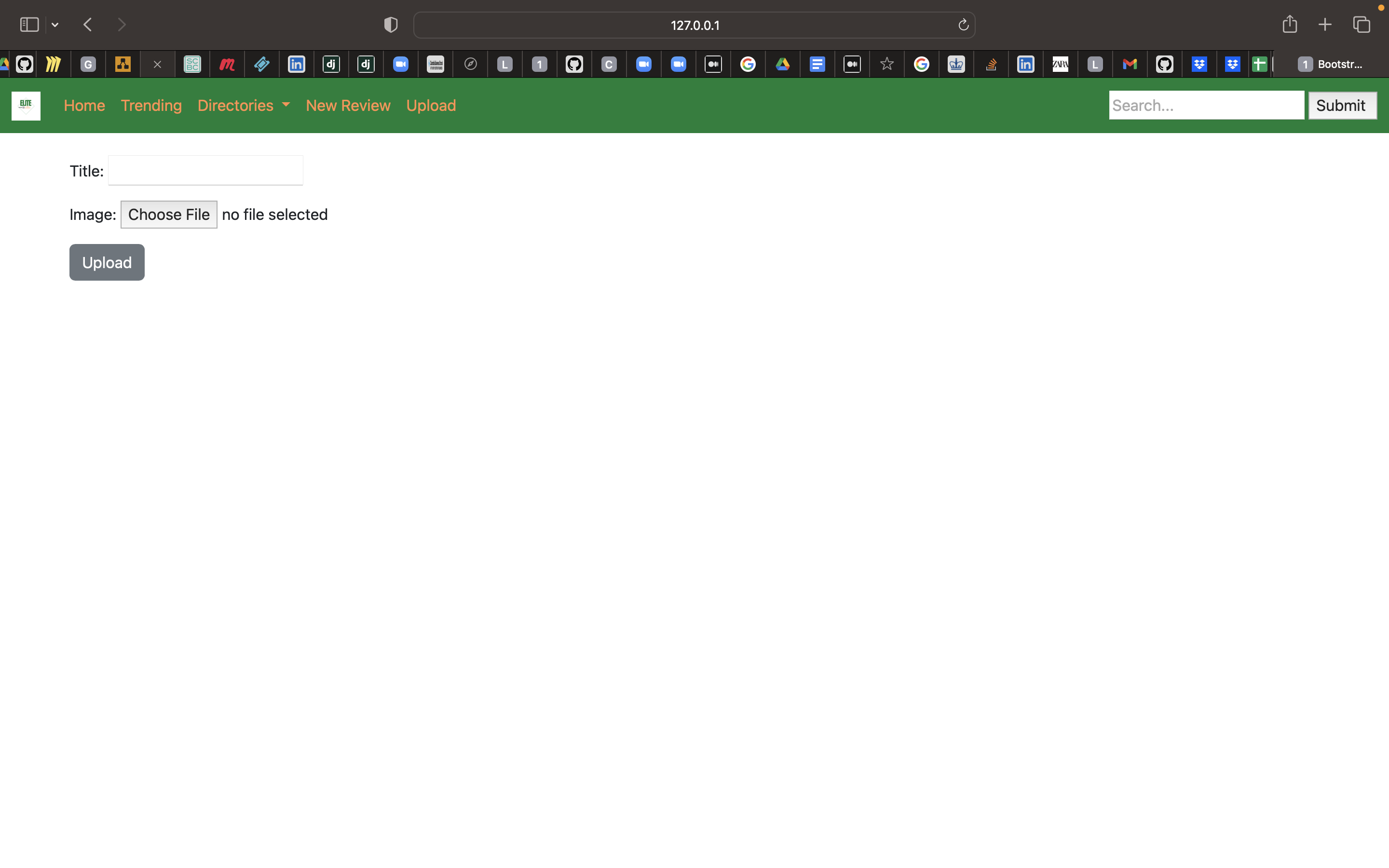The height and width of the screenshot is (868, 1389).
Task: Open the Share icon in toolbar
Action: point(1290,24)
